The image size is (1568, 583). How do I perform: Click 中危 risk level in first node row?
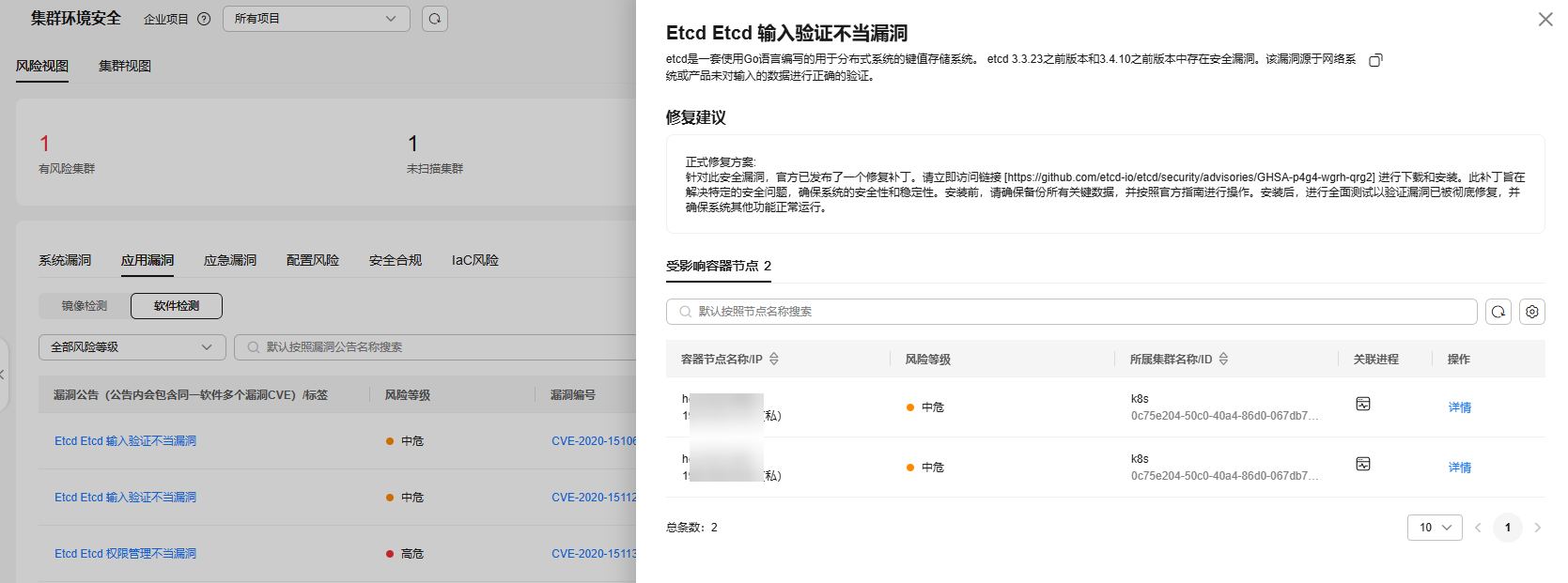coord(925,407)
